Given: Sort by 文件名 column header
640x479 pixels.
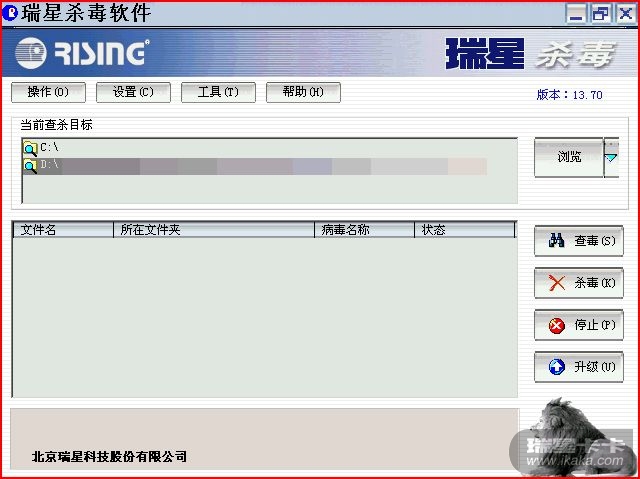Looking at the screenshot, I should tap(63, 230).
